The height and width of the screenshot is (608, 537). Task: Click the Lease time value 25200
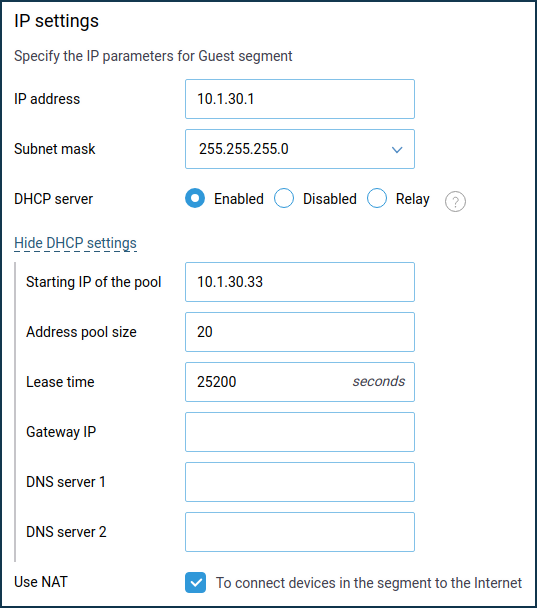pos(216,382)
